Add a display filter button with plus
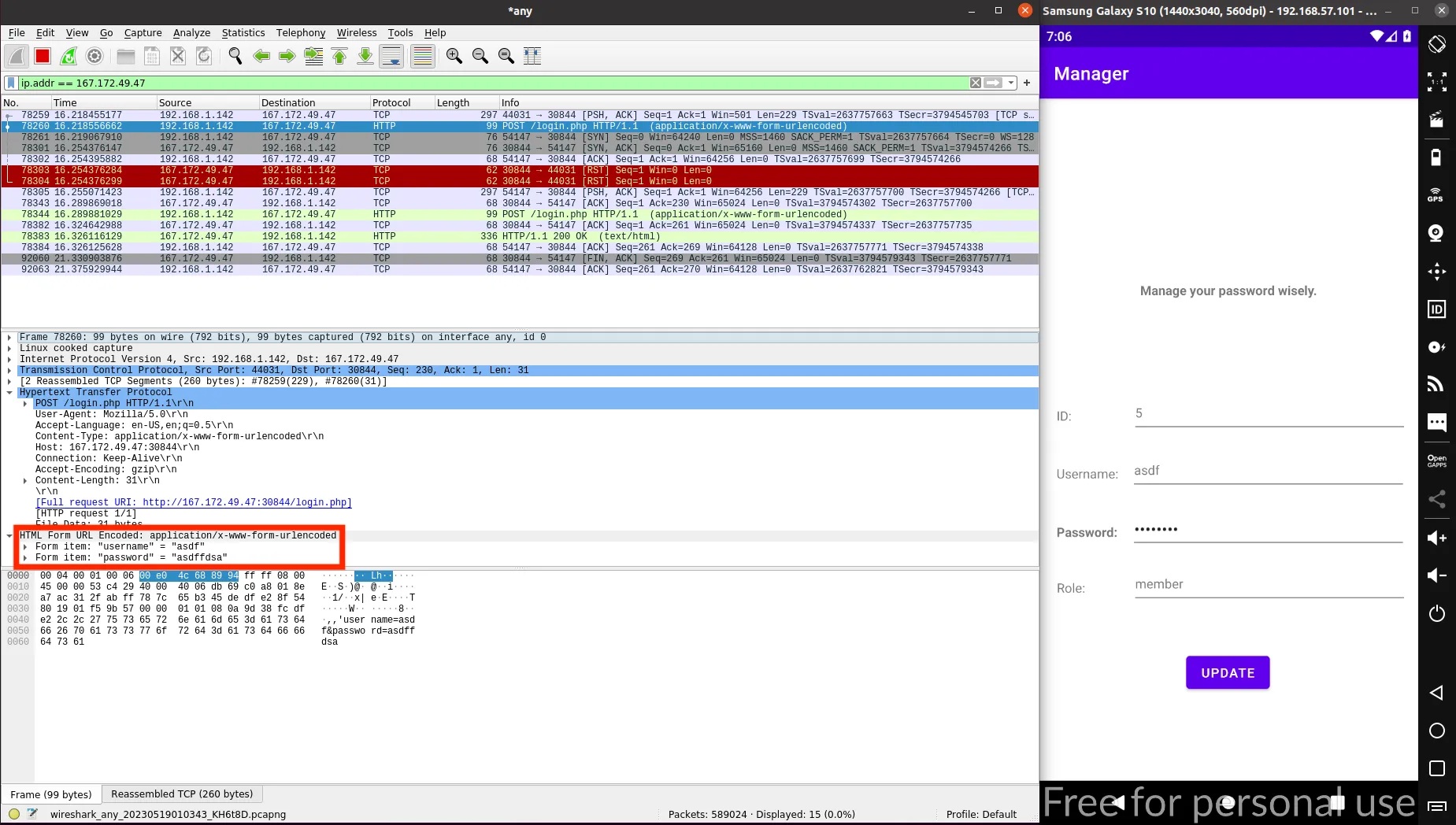Screen dimensions: 1456x825 click(1027, 83)
